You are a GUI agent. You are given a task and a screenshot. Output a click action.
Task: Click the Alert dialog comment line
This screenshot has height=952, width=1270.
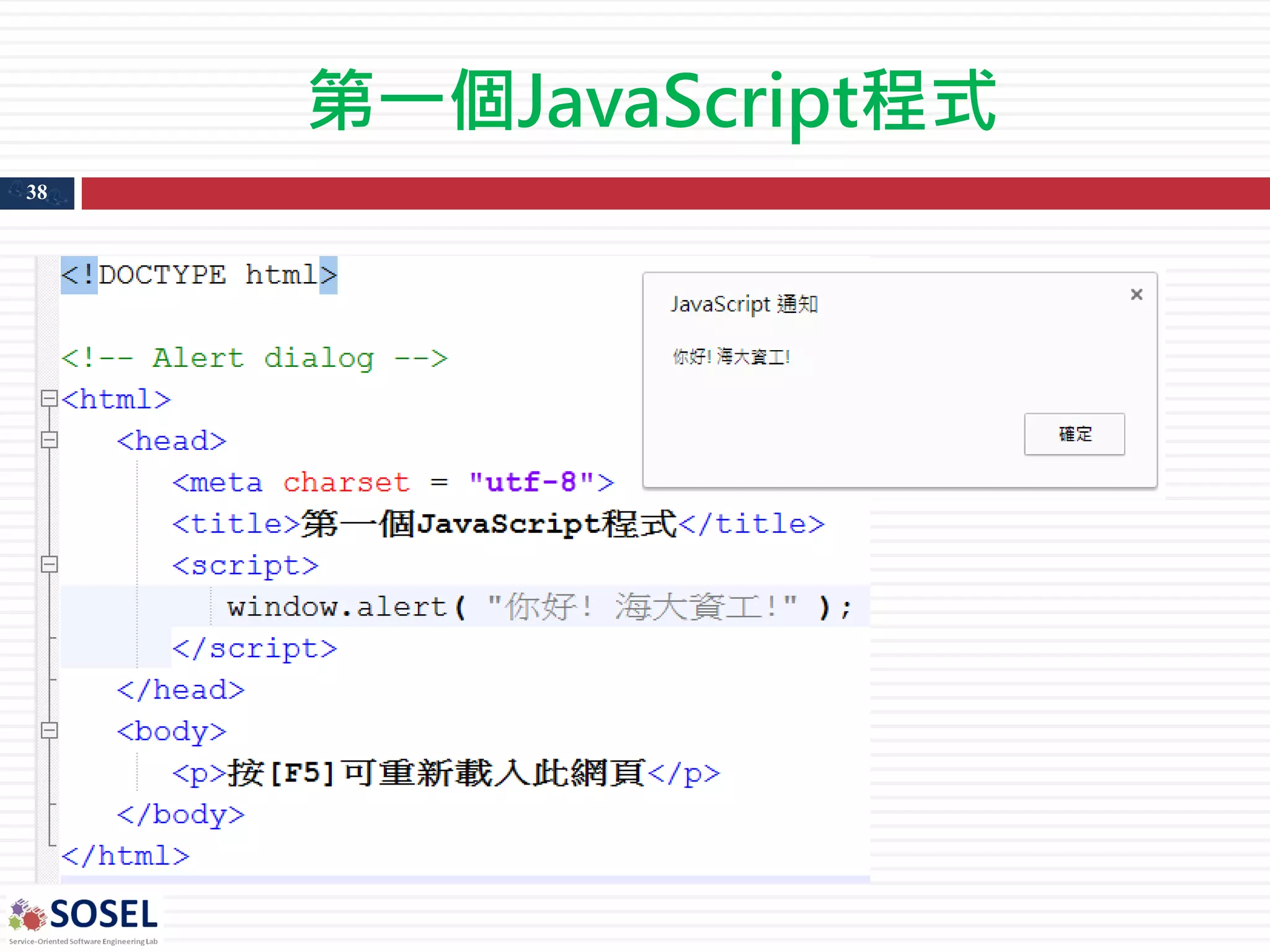[x=254, y=358]
